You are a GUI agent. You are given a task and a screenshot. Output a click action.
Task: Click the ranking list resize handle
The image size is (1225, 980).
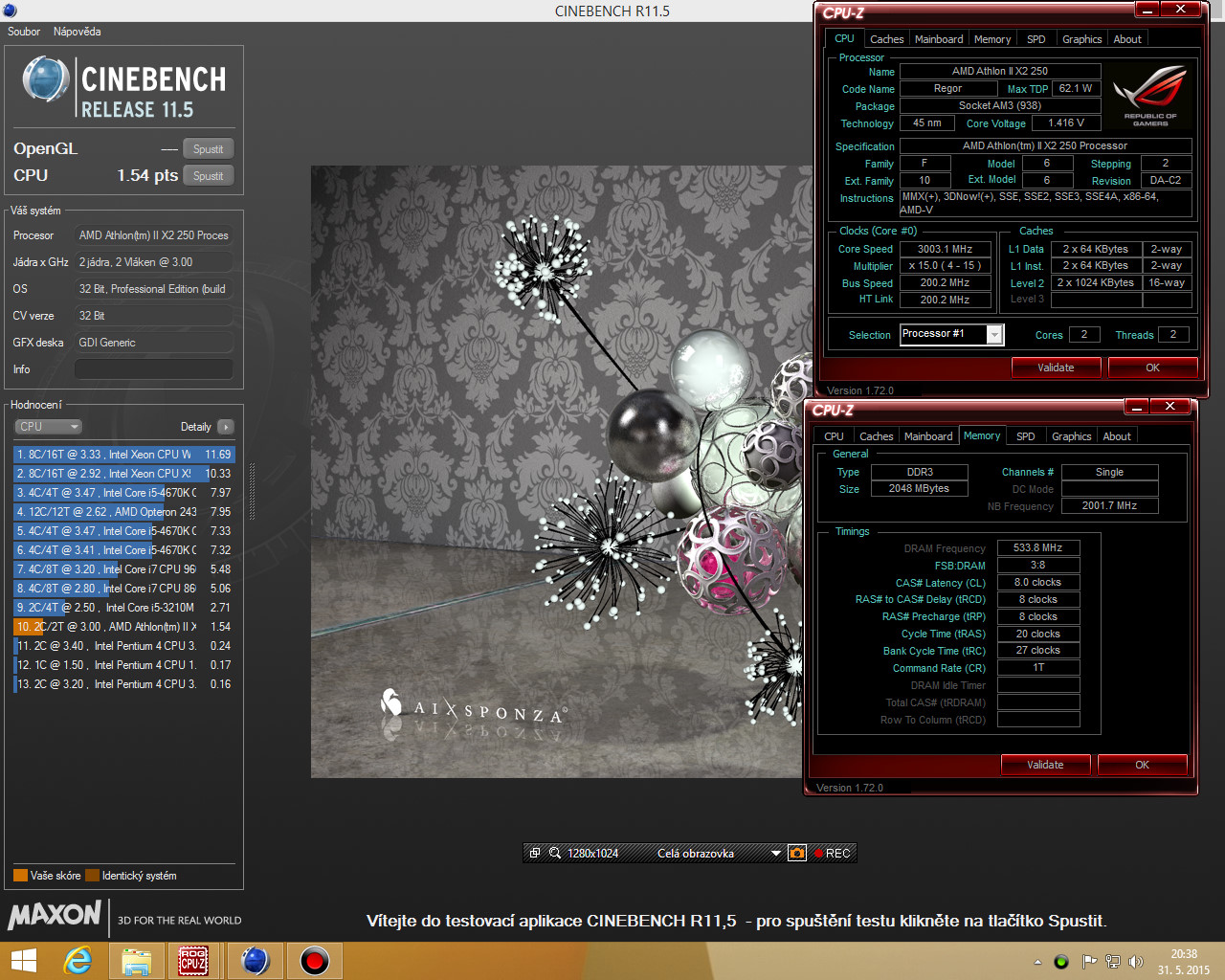(253, 491)
